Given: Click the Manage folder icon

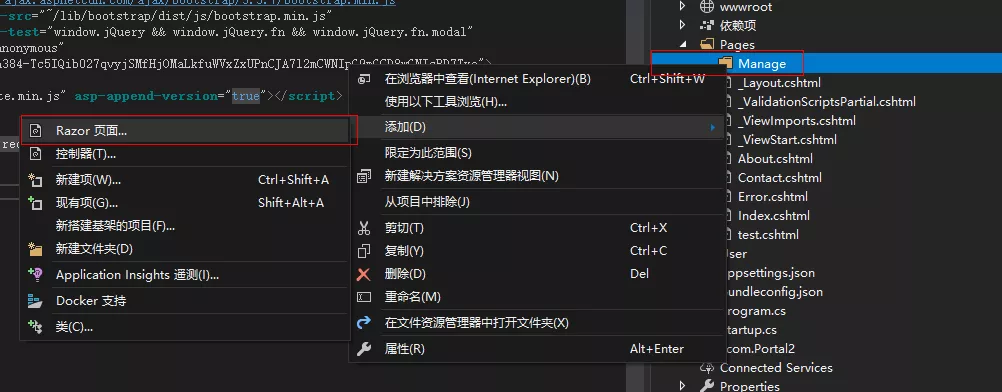Looking at the screenshot, I should click(725, 63).
